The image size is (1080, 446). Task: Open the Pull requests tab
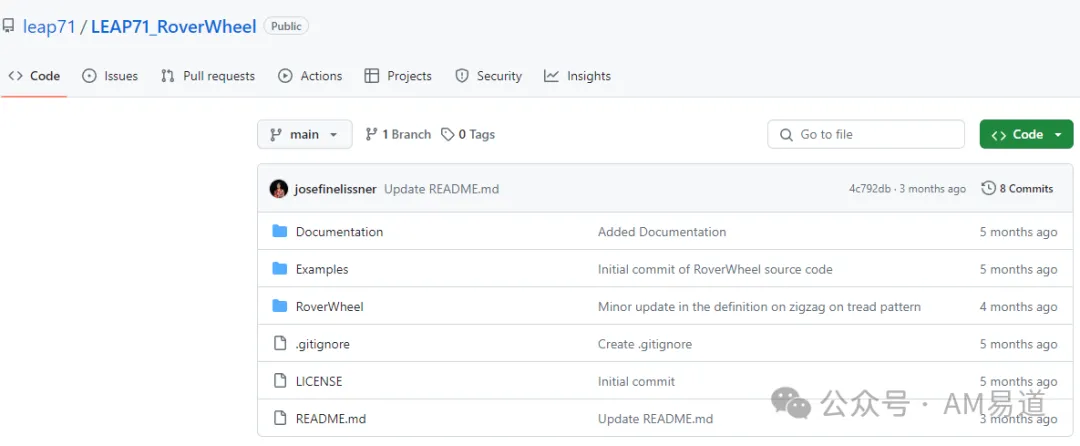[x=208, y=76]
